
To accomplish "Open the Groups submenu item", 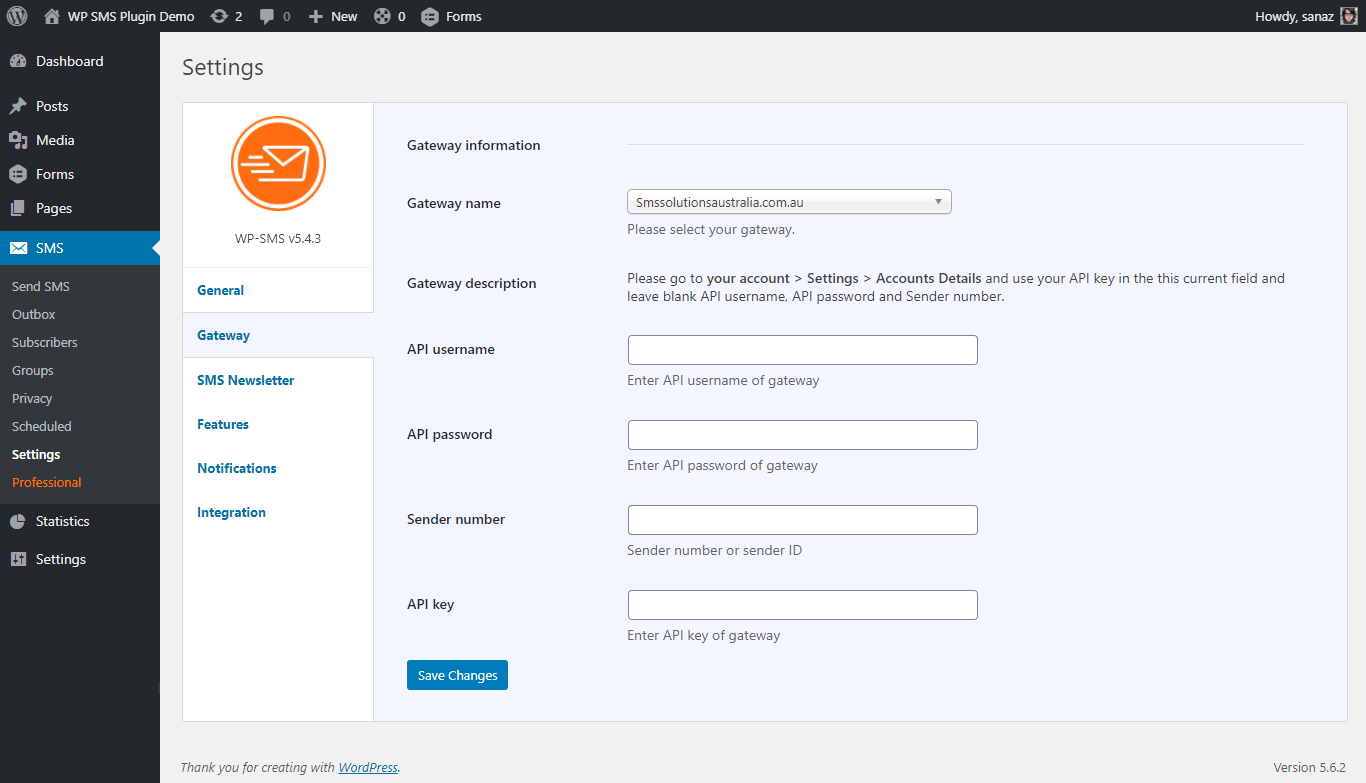I will click(33, 370).
